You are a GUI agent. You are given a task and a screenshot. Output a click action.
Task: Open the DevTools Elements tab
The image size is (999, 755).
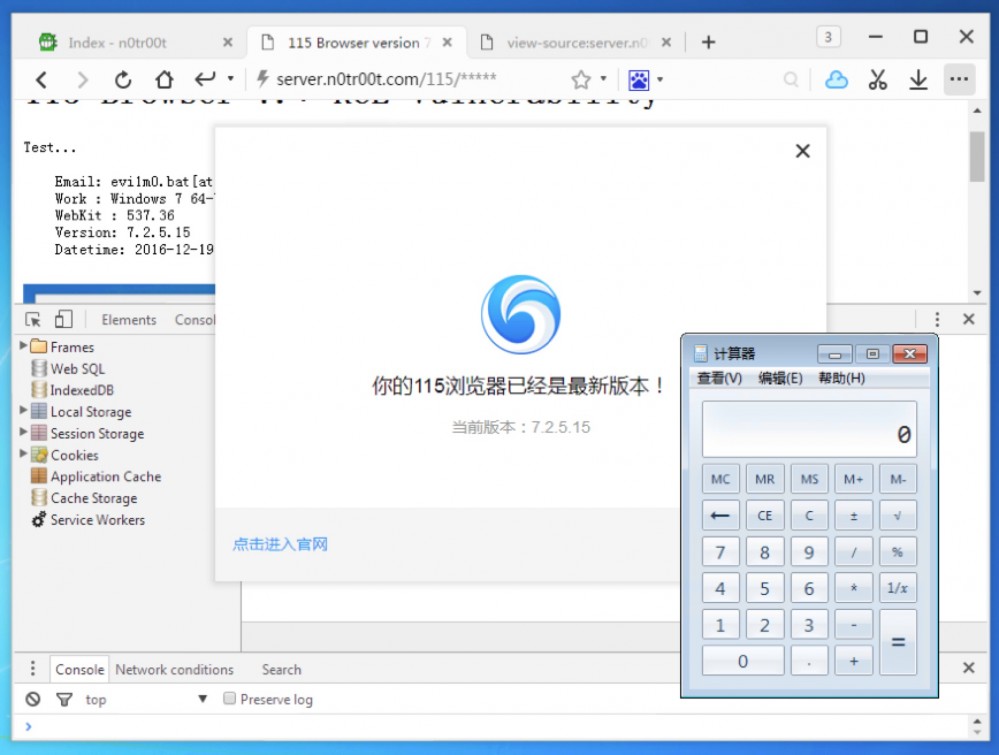tap(129, 320)
